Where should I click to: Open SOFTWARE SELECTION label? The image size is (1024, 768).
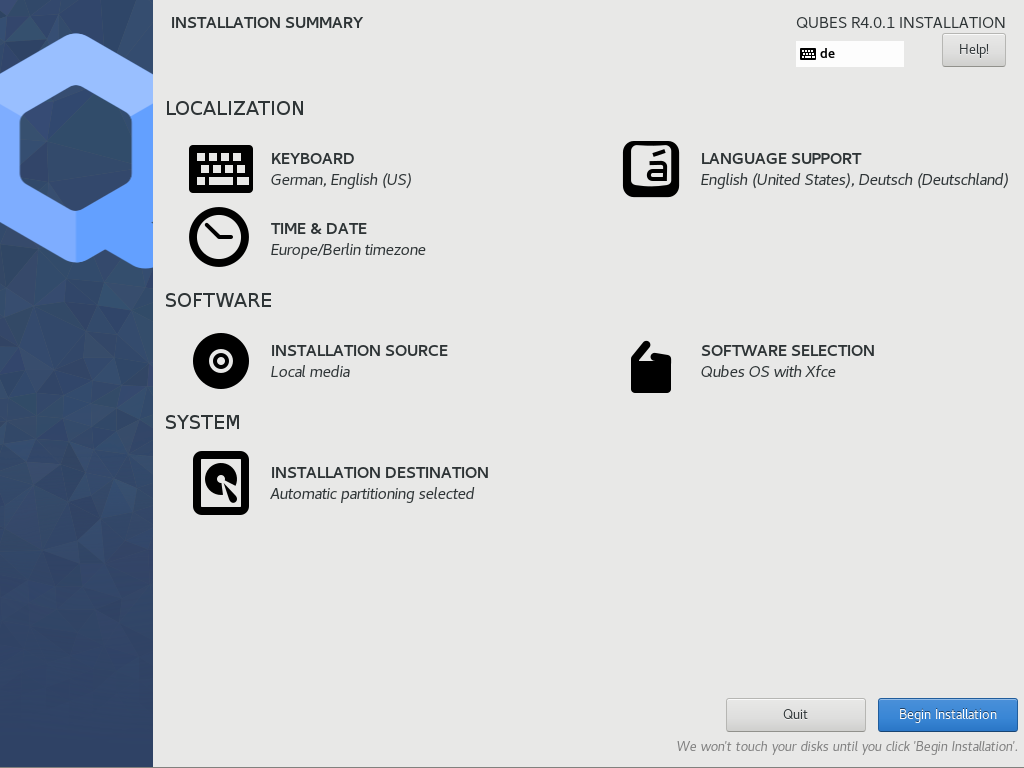788,351
